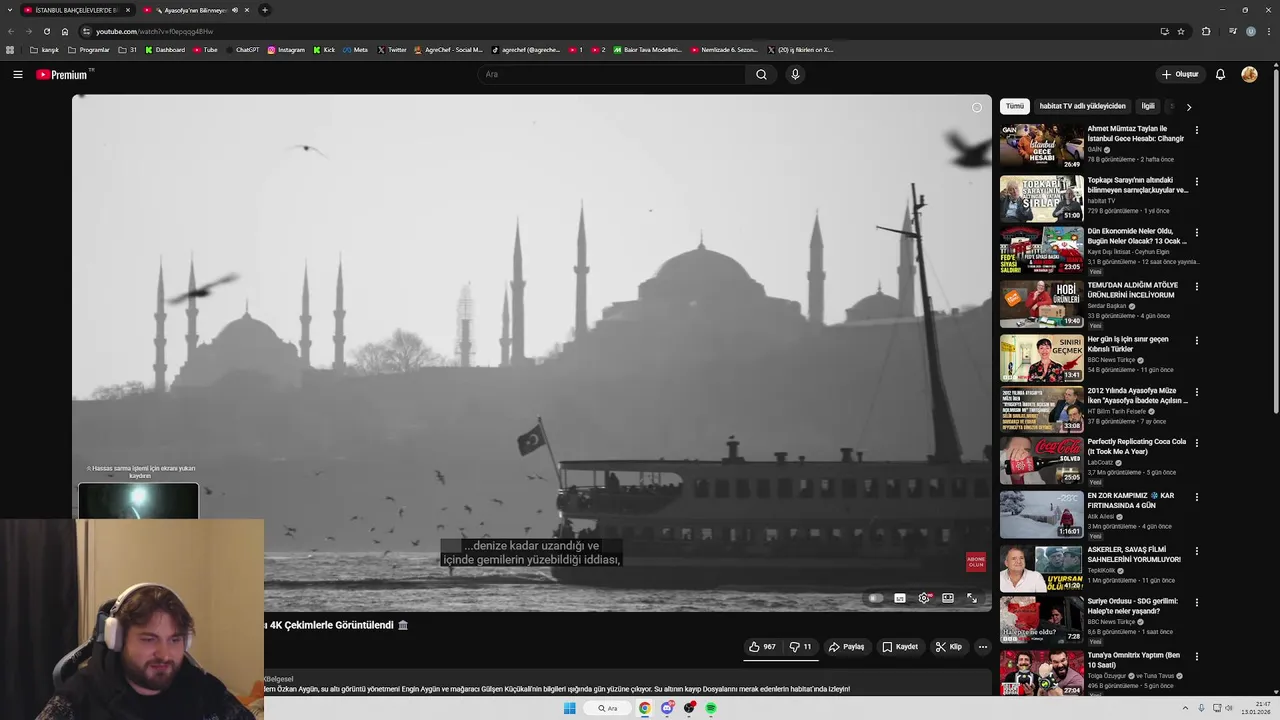Open the YouTube hamburger guide menu
Screen dimensions: 1280x720
click(x=18, y=74)
